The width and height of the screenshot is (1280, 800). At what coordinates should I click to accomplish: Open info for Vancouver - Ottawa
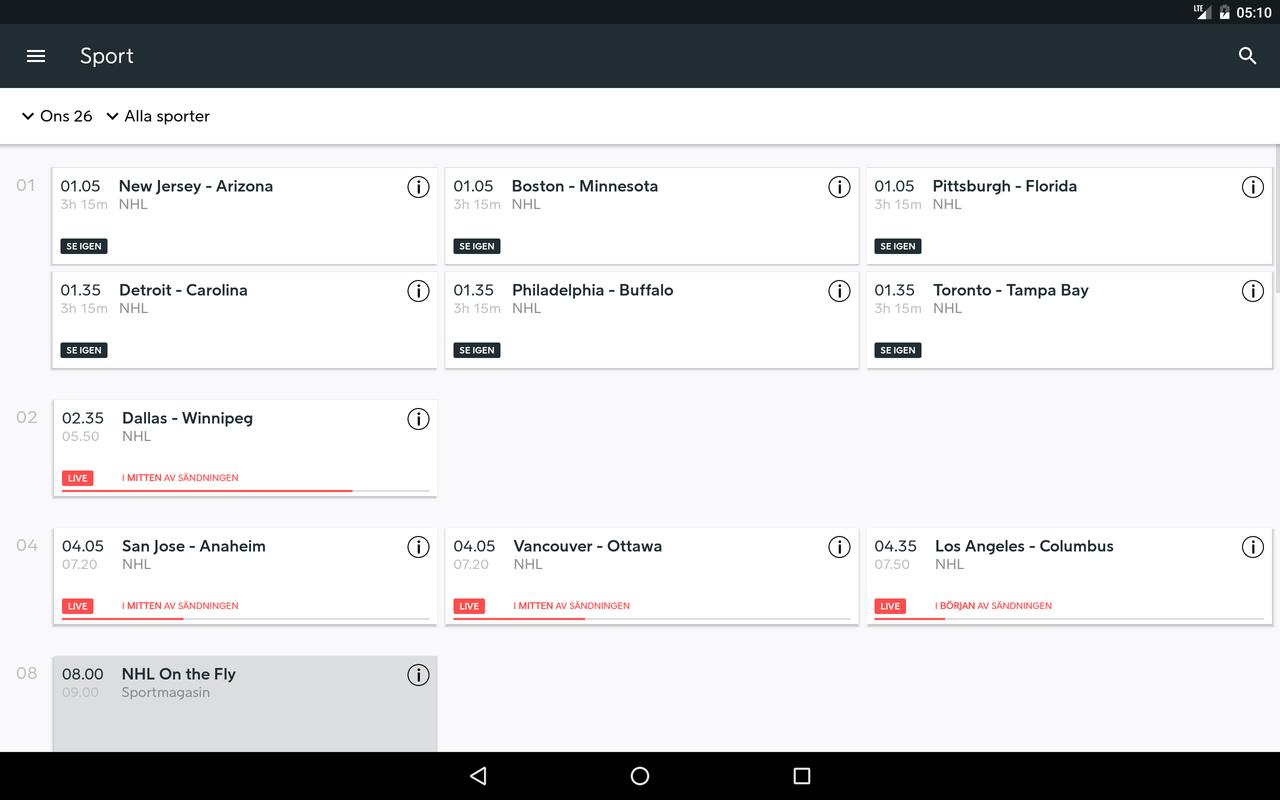pyautogui.click(x=839, y=547)
